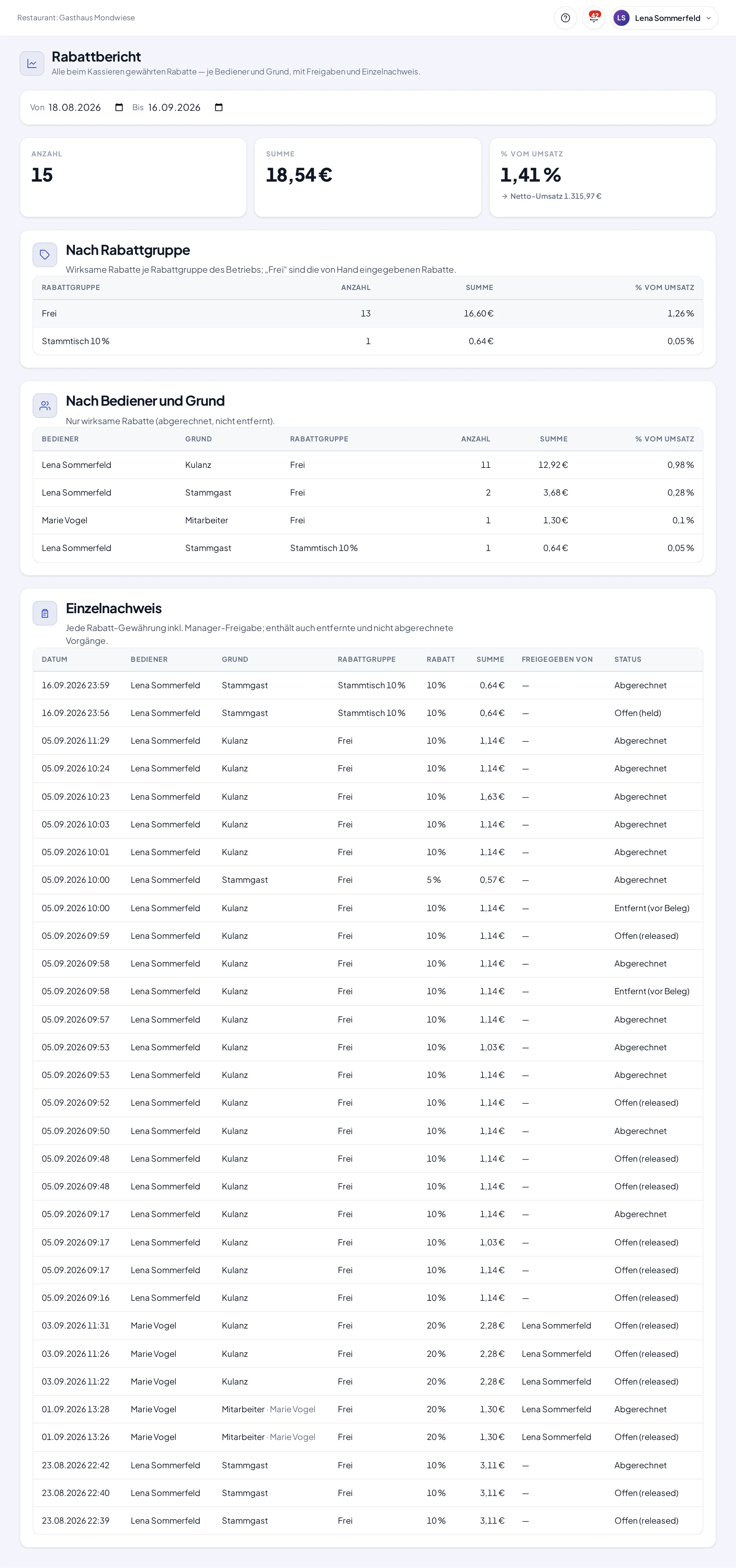Click the 5 % Rabatt value
Image resolution: width=736 pixels, height=1568 pixels.
(x=434, y=880)
